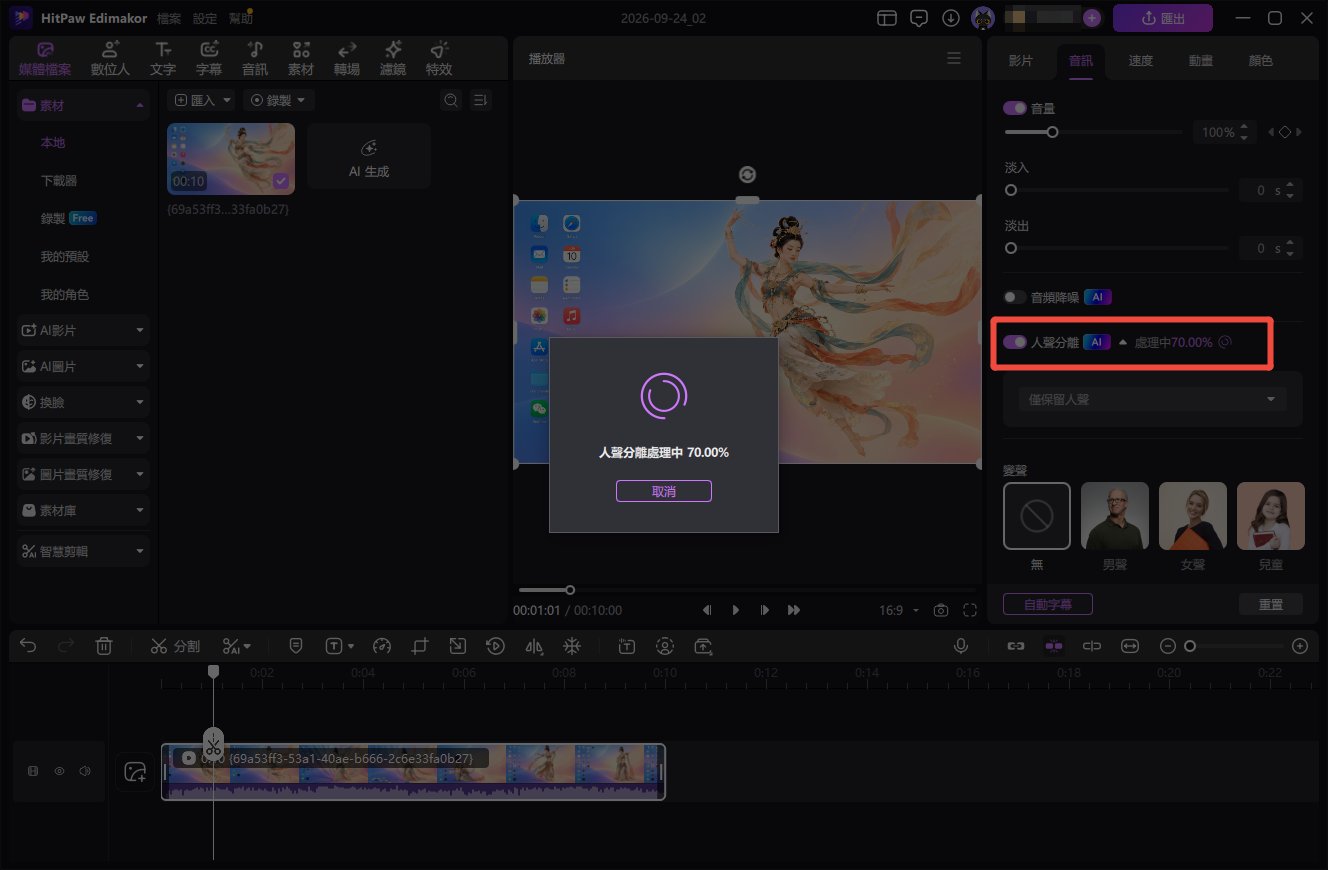
Task: Open the 特效 effects panel
Action: (438, 59)
